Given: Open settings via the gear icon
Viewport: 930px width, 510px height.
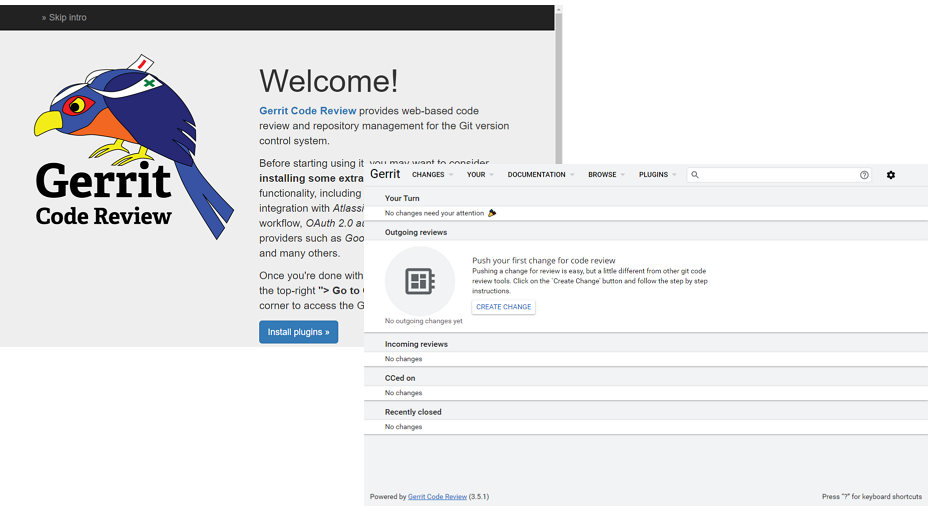Looking at the screenshot, I should point(891,175).
